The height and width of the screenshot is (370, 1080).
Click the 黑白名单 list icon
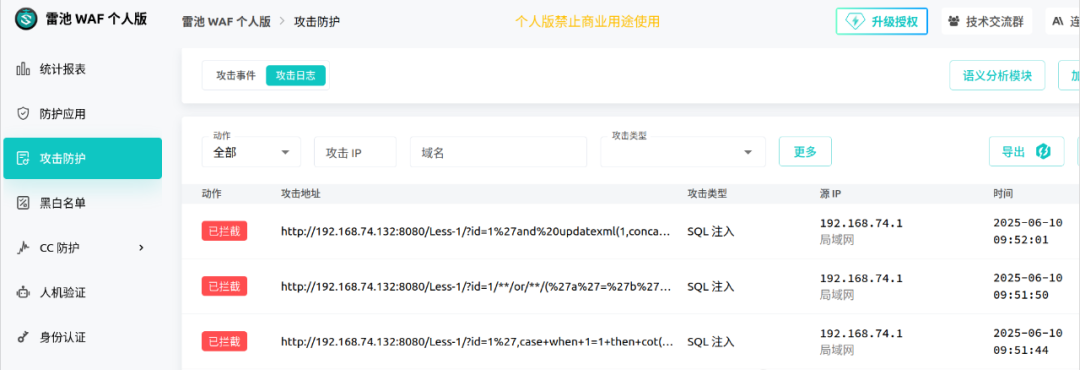click(x=23, y=203)
